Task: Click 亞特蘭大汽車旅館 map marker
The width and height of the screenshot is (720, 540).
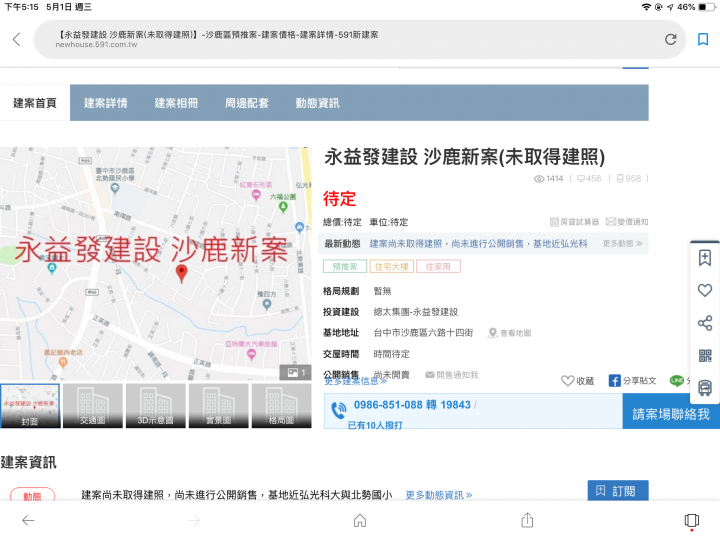Action: tap(251, 354)
